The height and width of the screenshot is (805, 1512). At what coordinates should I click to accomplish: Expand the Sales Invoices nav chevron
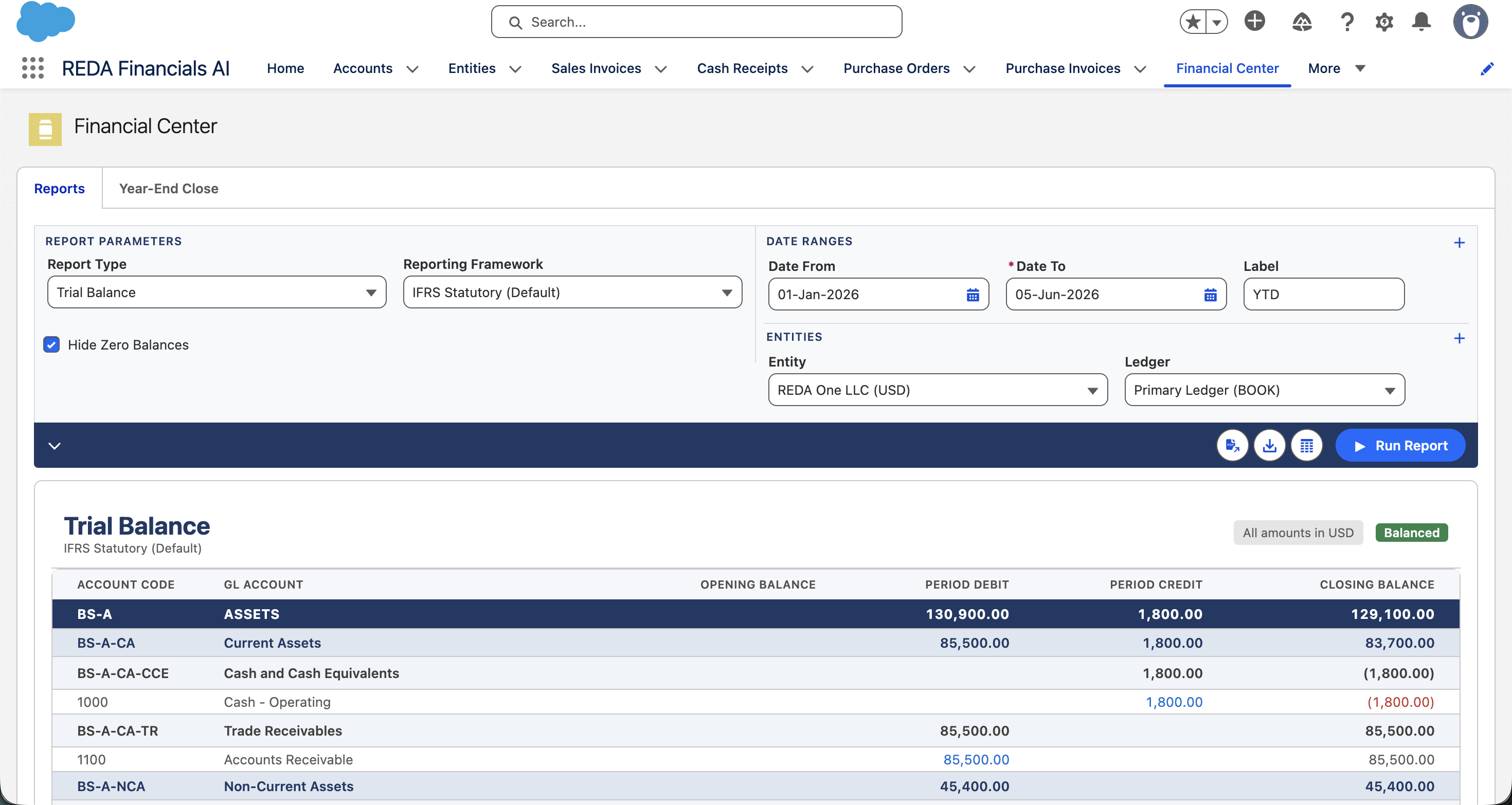coord(661,69)
